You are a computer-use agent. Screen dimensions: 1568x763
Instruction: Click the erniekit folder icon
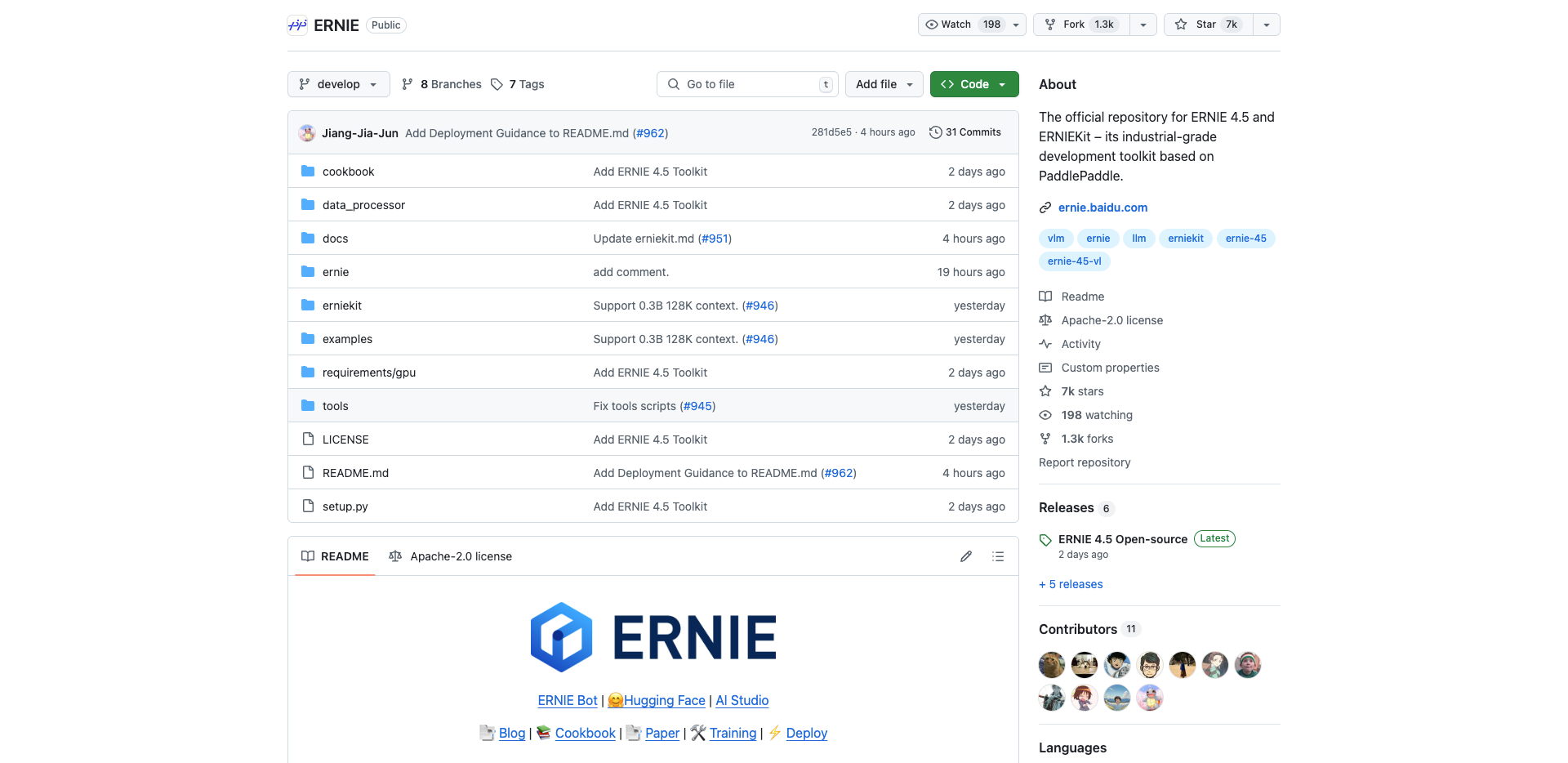[x=308, y=306]
